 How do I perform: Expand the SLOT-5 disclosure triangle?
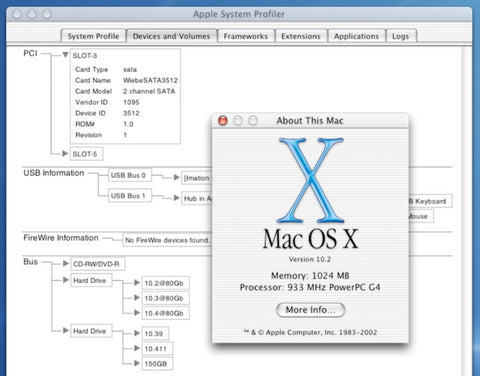pyautogui.click(x=65, y=153)
